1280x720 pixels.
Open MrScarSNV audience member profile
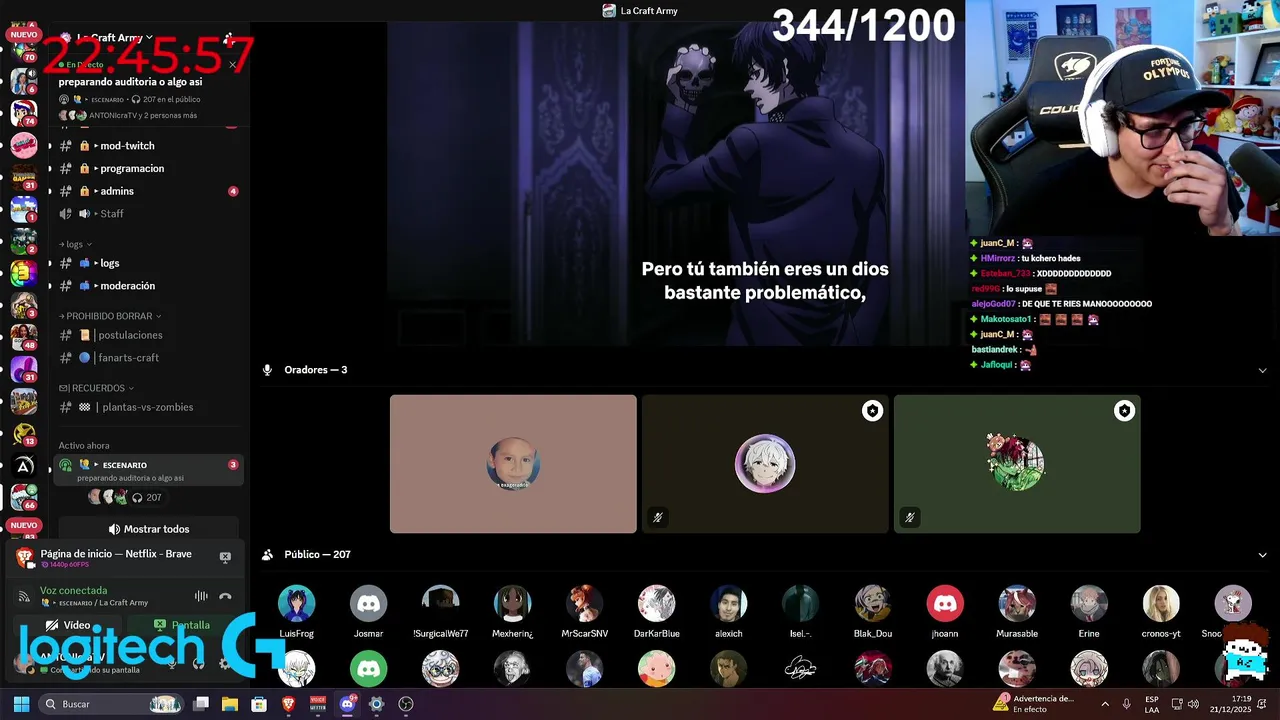(584, 611)
